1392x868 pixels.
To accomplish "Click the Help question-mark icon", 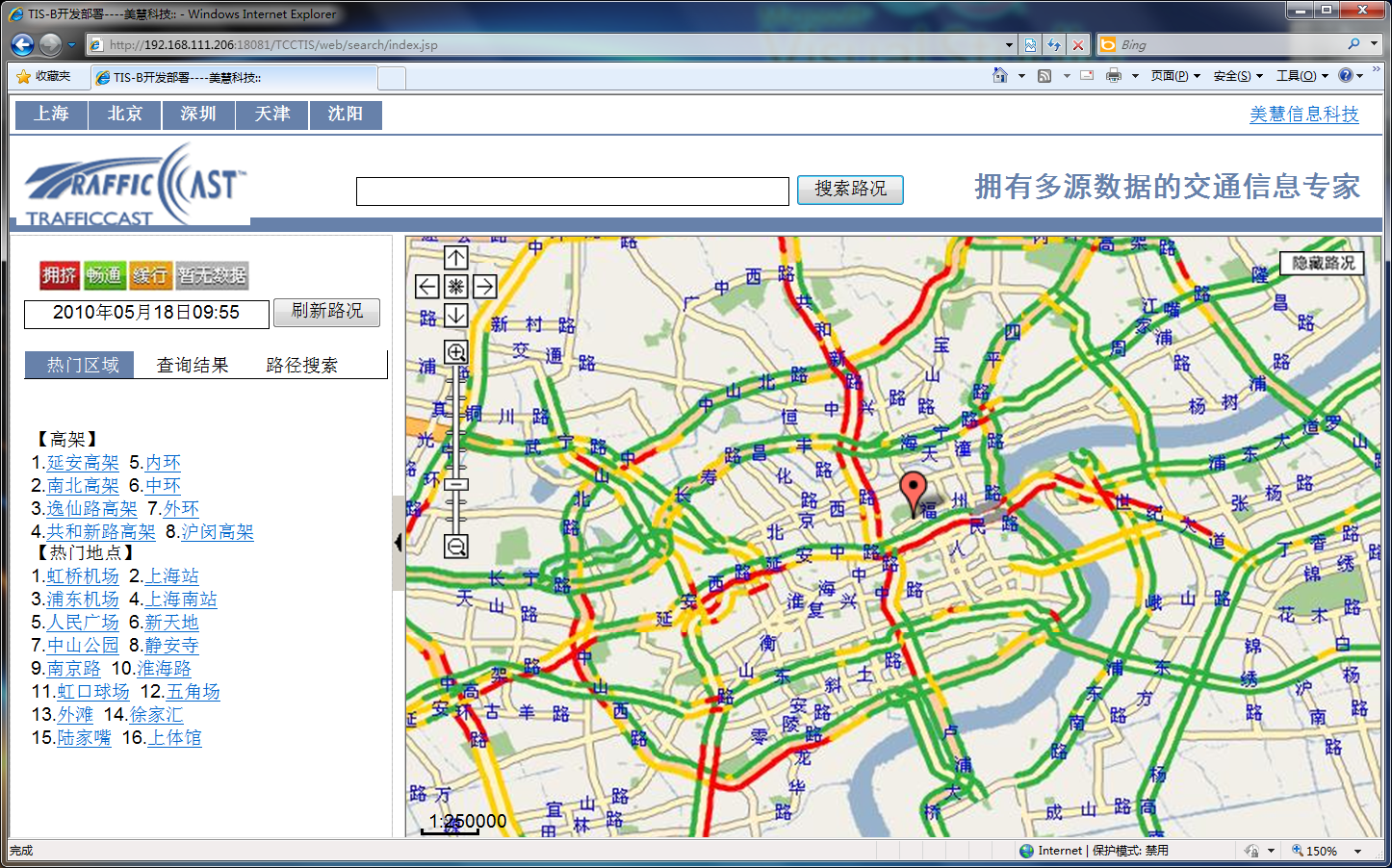I will pos(1346,75).
